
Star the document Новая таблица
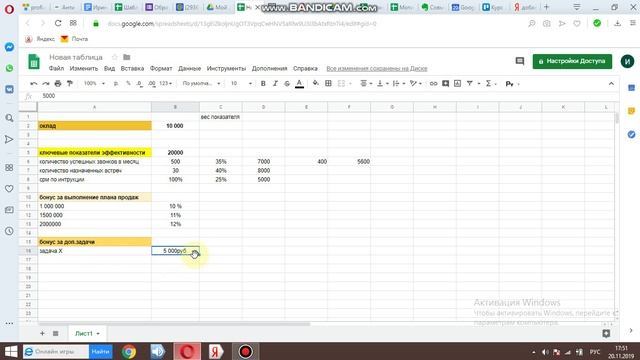click(115, 57)
